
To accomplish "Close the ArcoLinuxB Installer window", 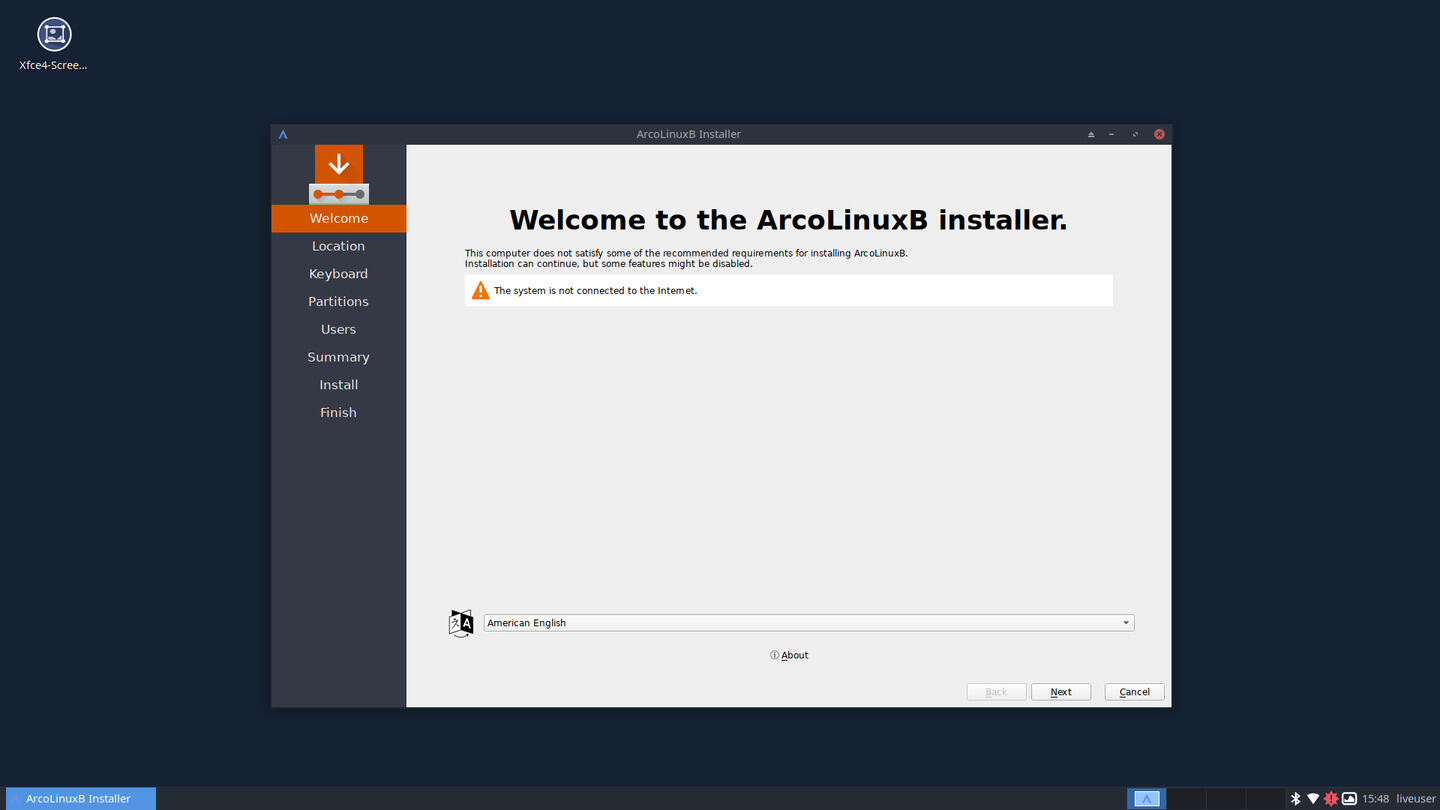I will pyautogui.click(x=1159, y=134).
